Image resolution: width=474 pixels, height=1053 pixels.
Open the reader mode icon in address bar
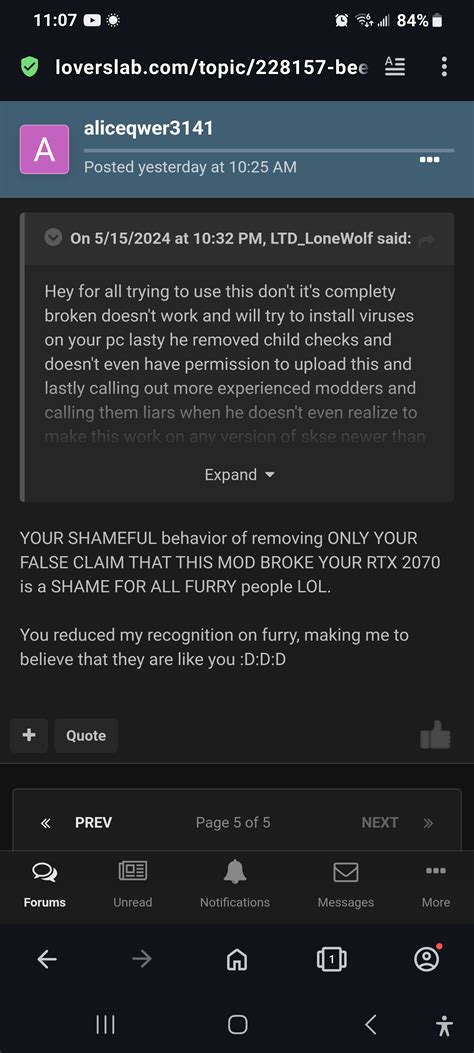click(x=395, y=66)
